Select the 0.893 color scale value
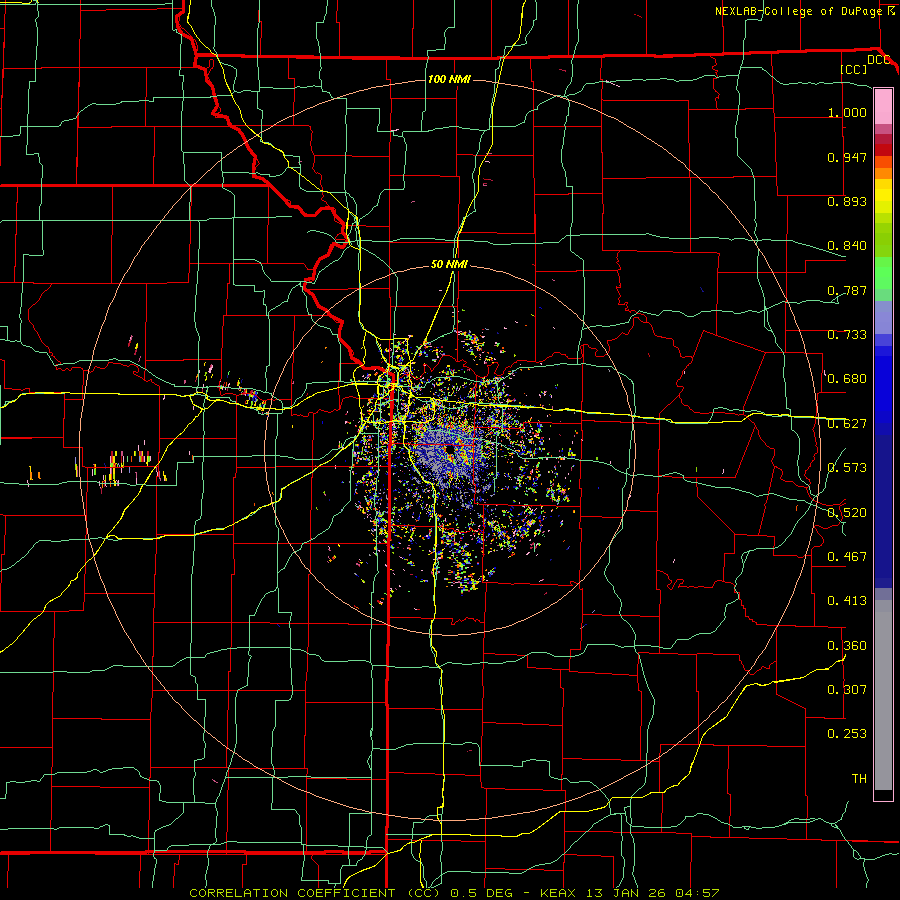900x900 pixels. pos(847,201)
